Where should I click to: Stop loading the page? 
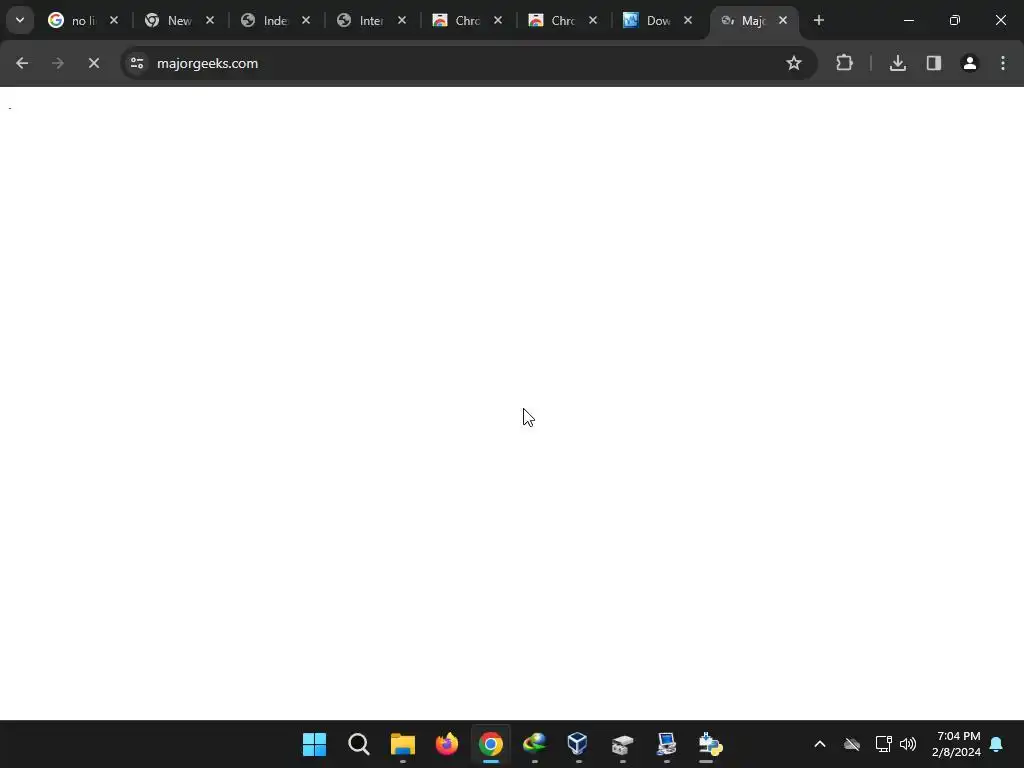click(94, 63)
